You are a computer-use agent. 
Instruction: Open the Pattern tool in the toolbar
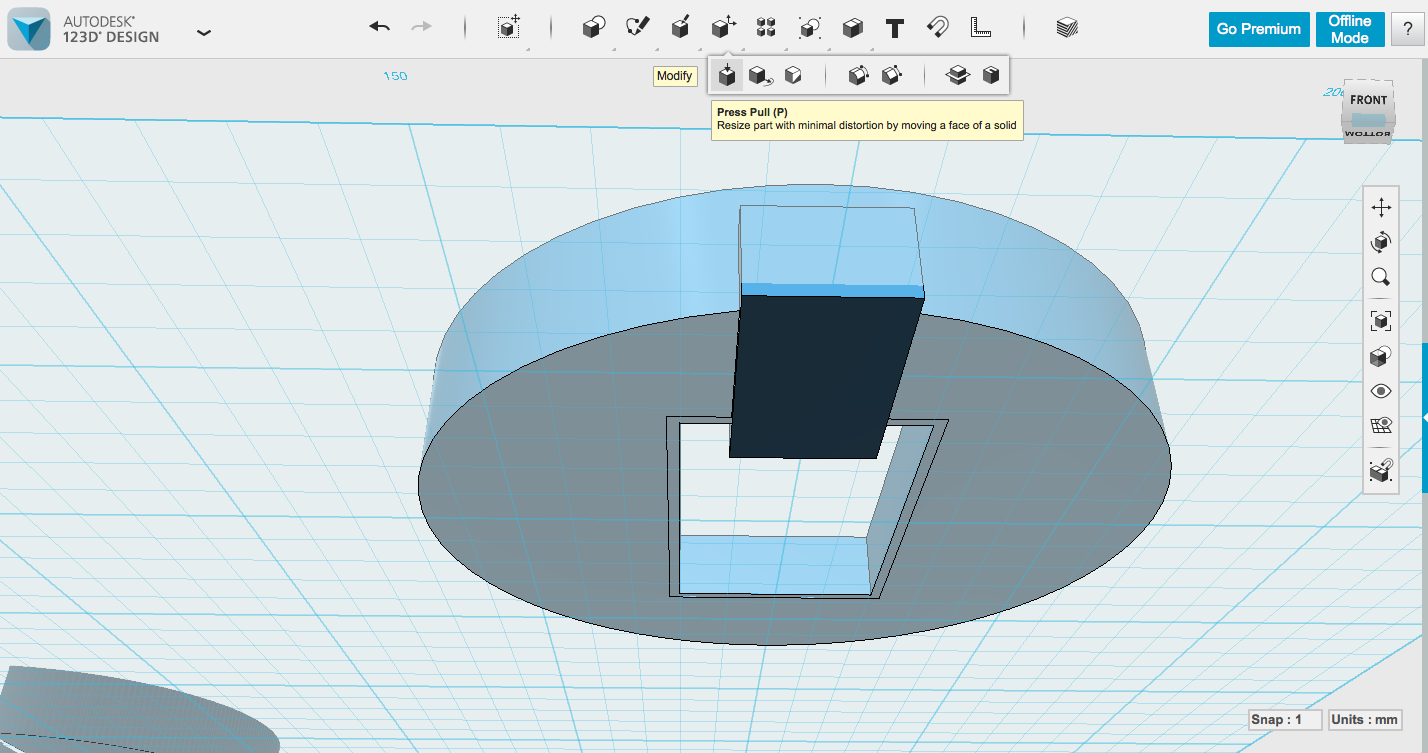(x=766, y=27)
